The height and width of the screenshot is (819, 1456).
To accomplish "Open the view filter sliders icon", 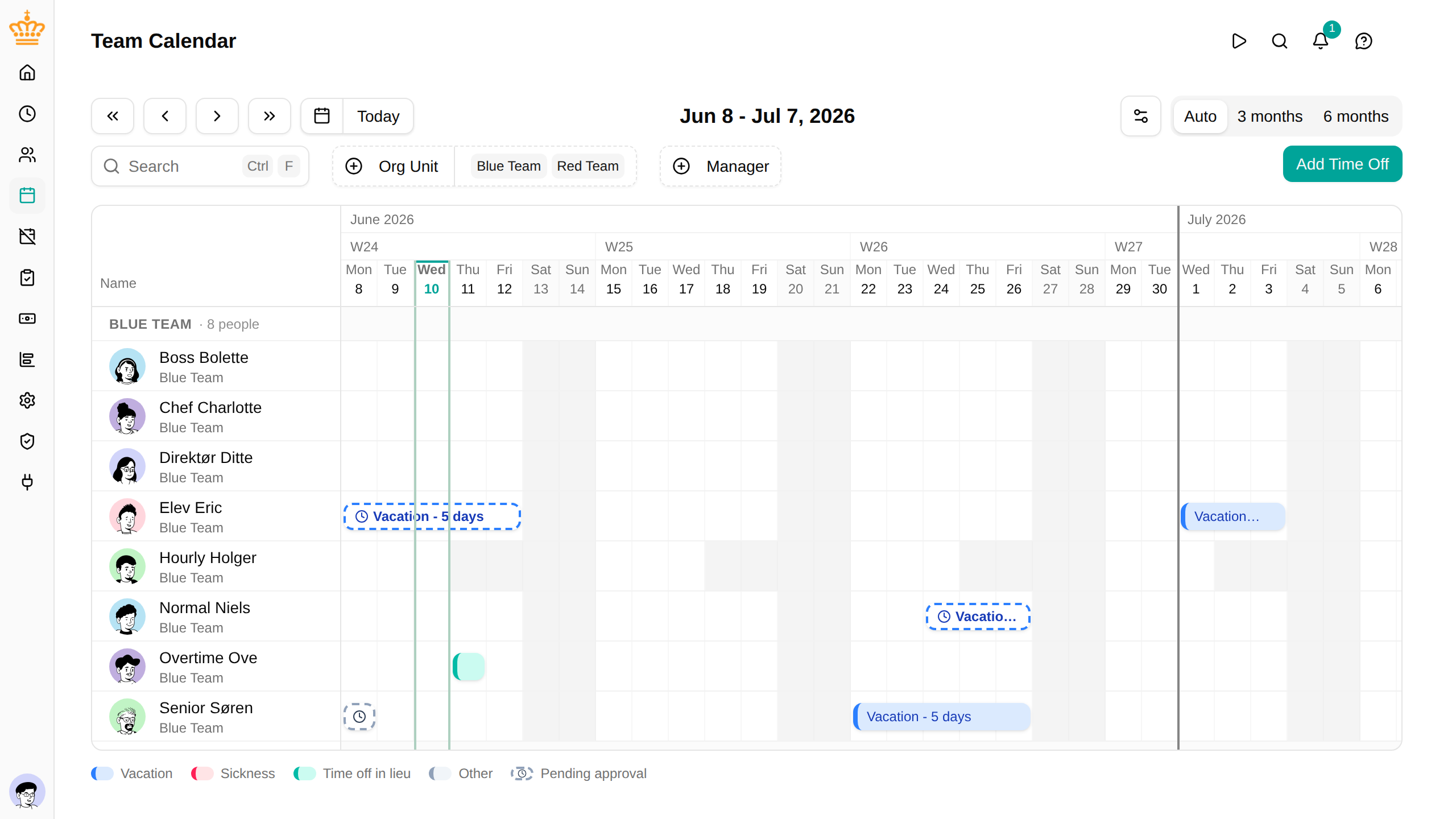I will point(1141,116).
